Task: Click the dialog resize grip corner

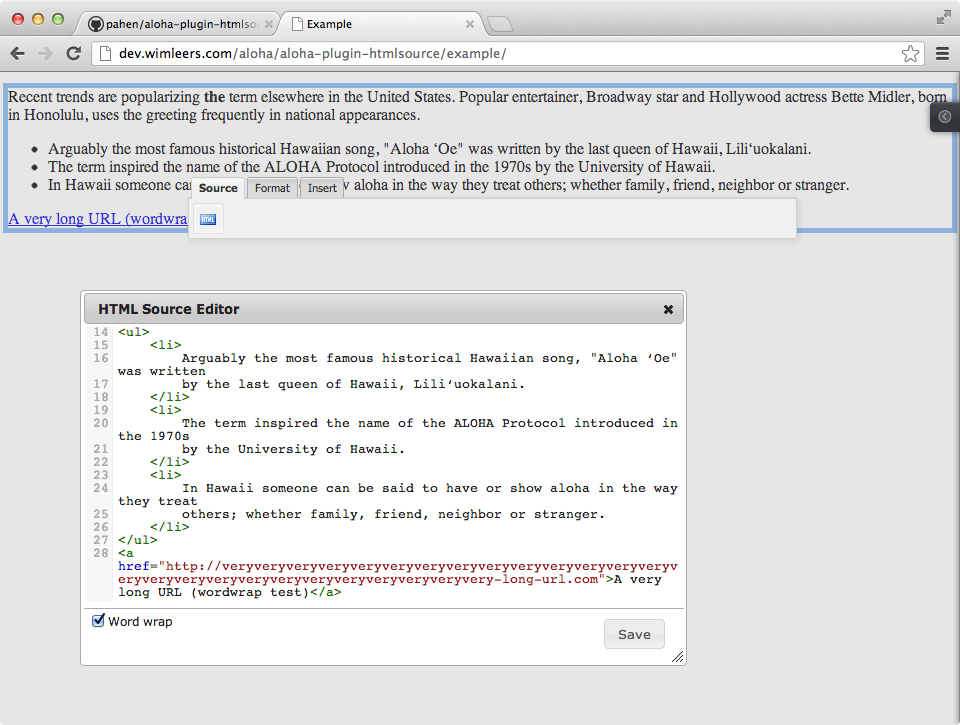Action: point(677,657)
